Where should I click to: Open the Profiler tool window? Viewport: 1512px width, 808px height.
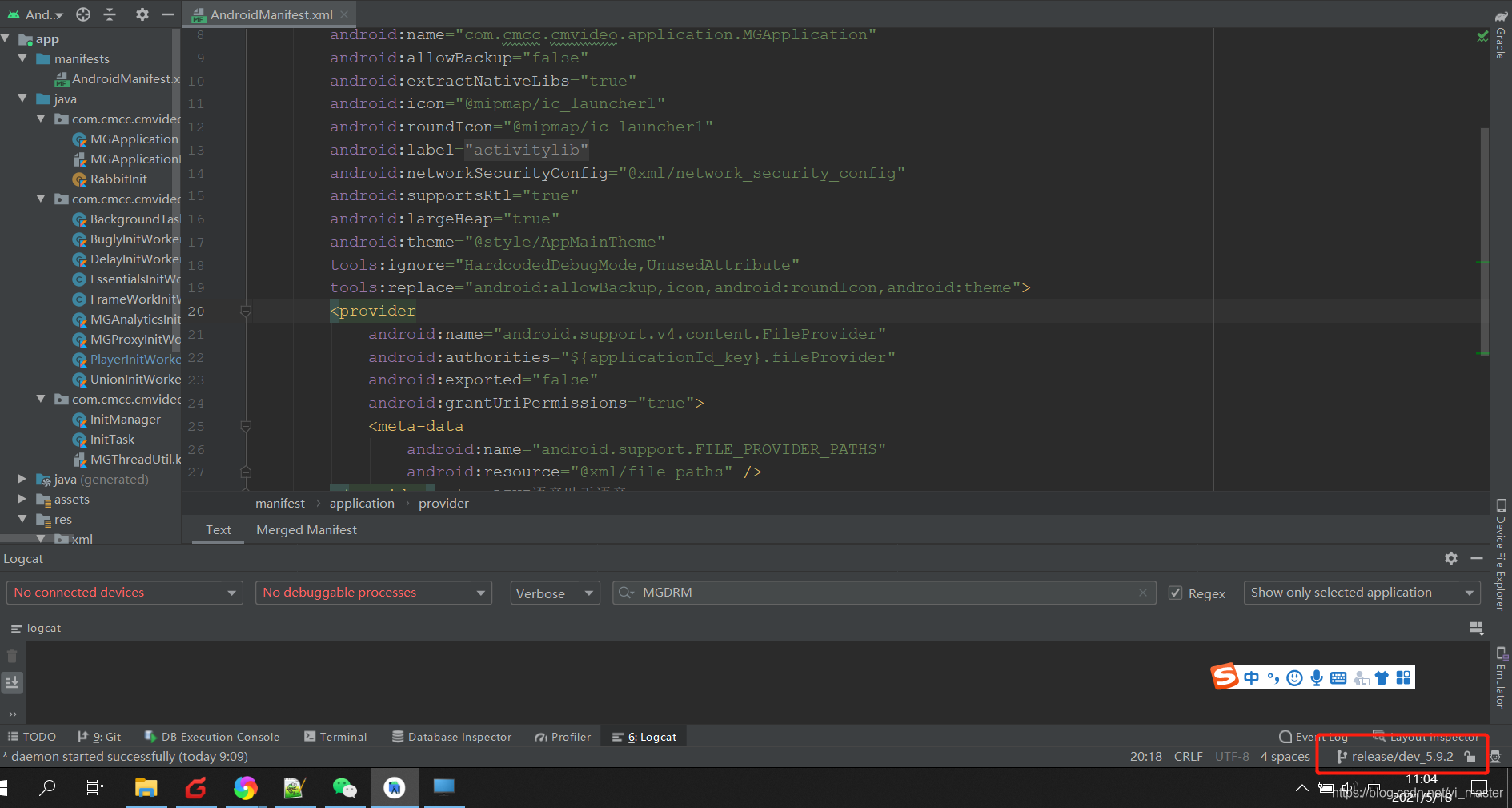[563, 737]
